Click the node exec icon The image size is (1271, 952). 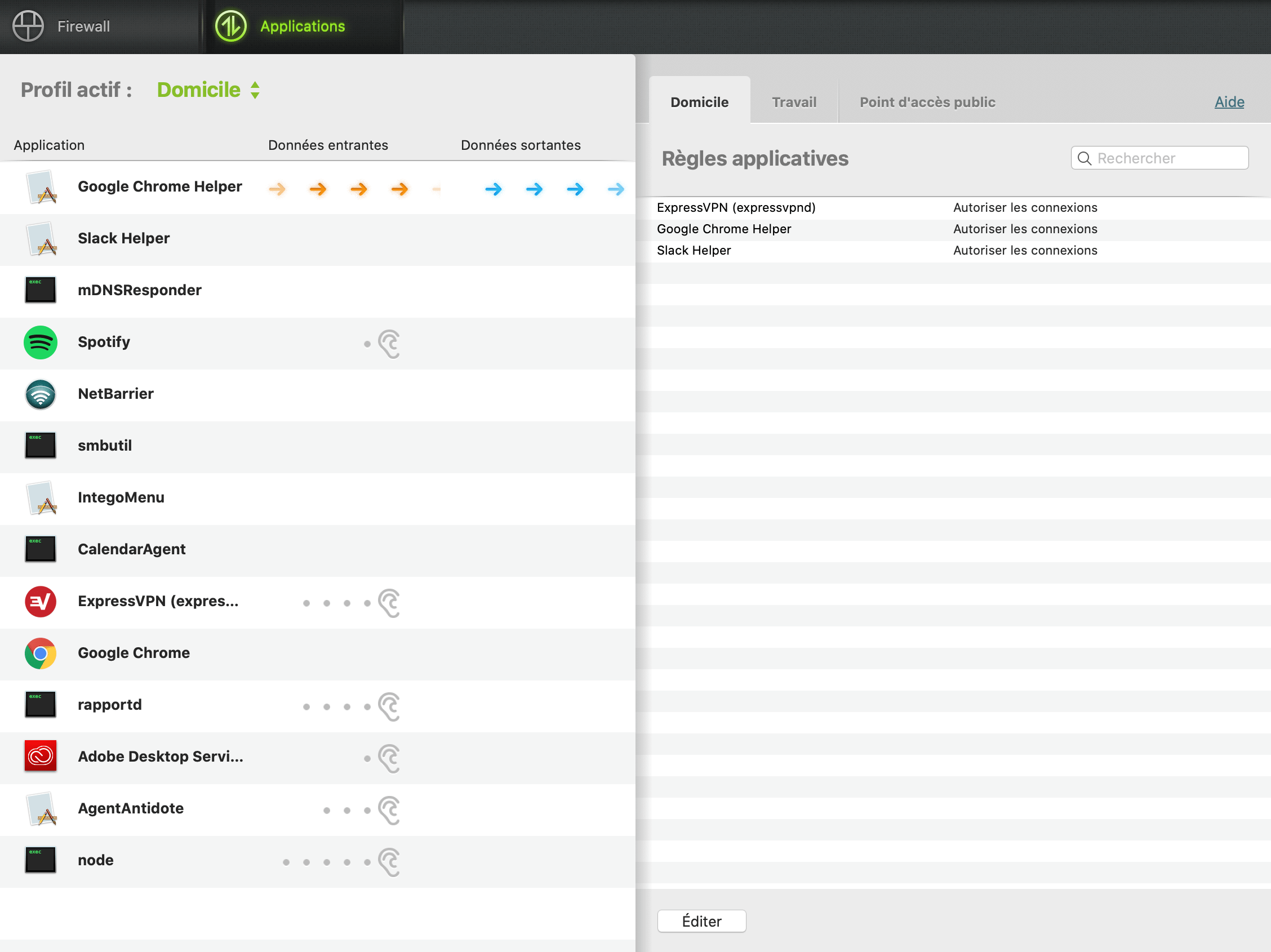[40, 860]
